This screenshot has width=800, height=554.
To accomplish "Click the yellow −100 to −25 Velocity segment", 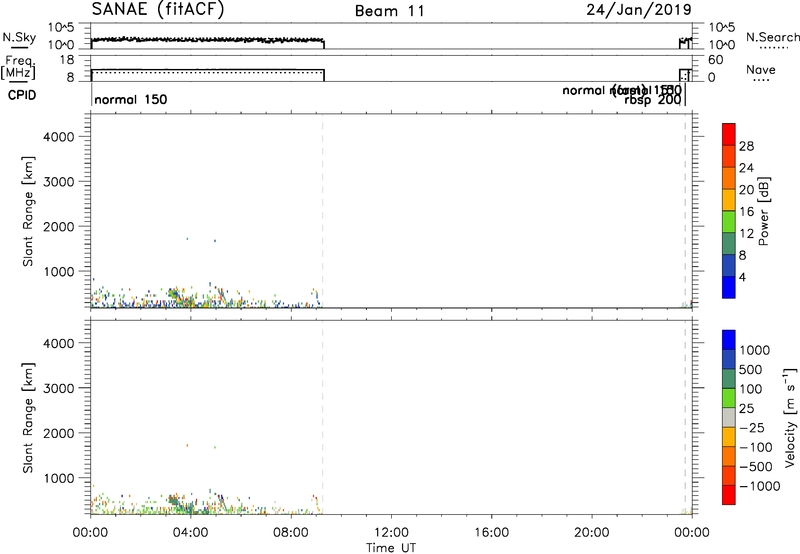I will pyautogui.click(x=729, y=437).
